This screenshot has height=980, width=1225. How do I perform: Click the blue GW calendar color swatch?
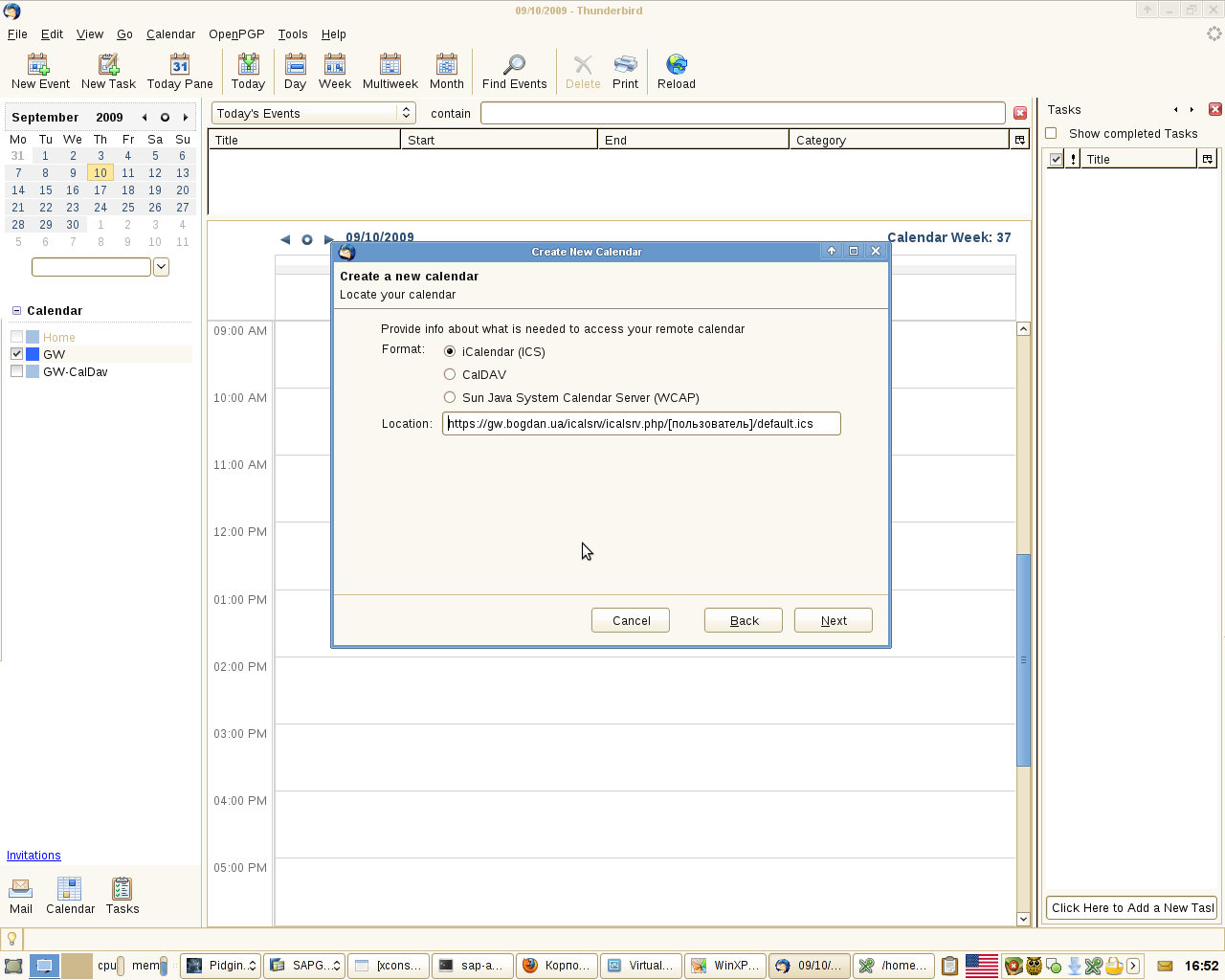[33, 354]
